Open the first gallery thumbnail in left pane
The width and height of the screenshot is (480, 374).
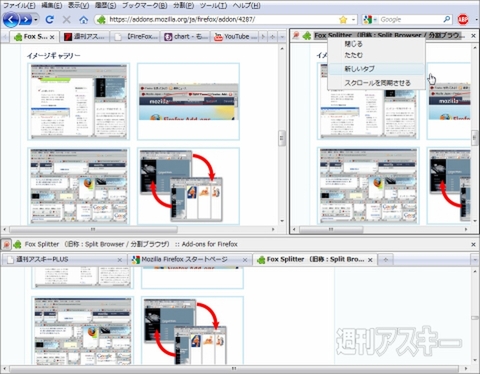(x=79, y=101)
